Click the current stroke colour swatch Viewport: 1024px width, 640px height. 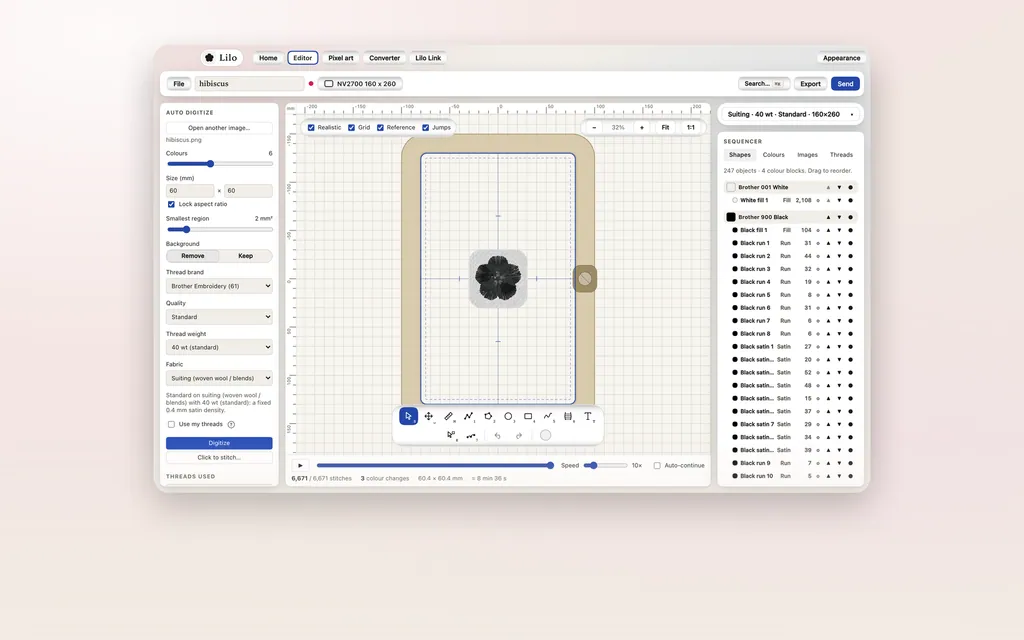[545, 436]
